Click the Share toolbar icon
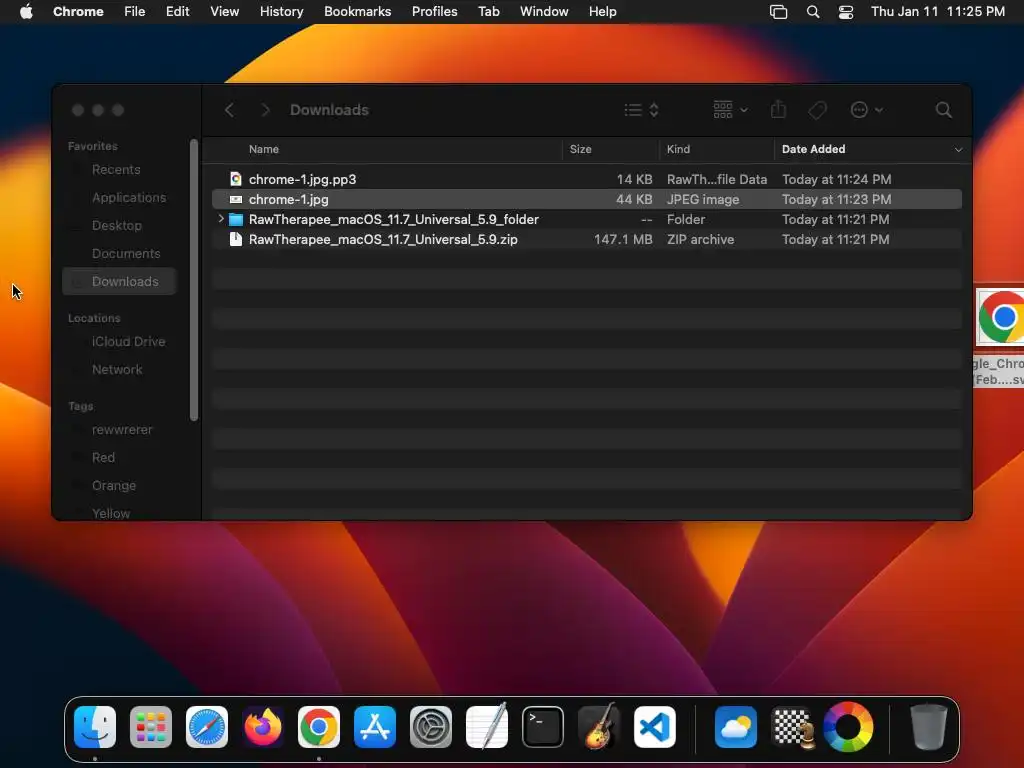 pyautogui.click(x=778, y=109)
